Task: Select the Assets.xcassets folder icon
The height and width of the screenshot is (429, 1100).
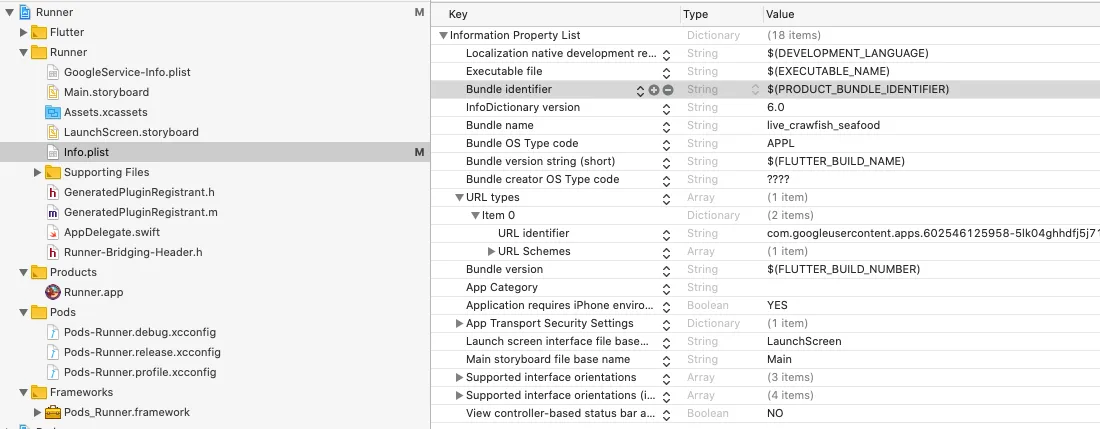Action: 54,112
